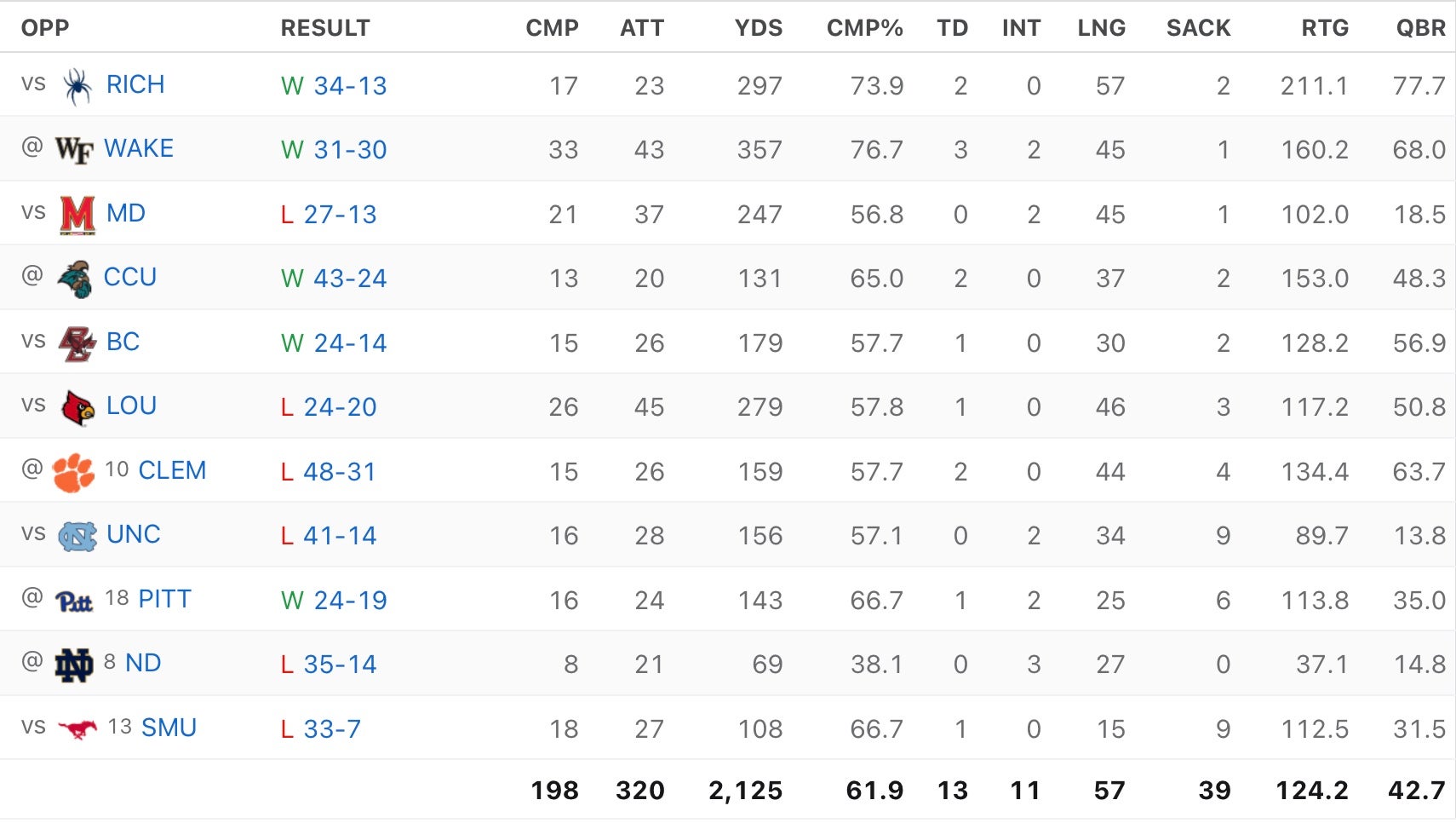Open the RICH team link

[x=135, y=85]
